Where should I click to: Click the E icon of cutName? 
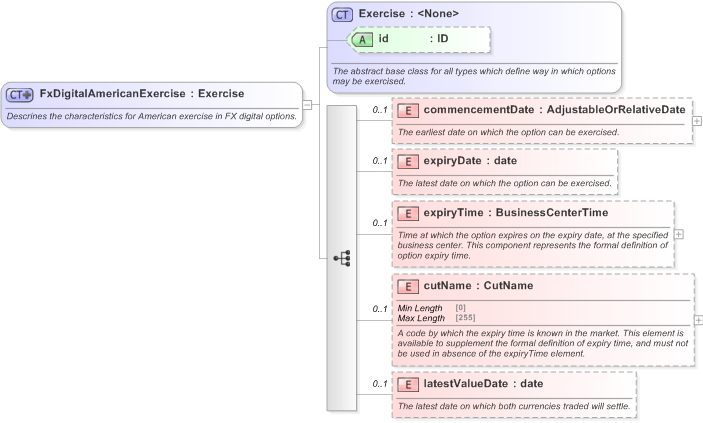(x=408, y=287)
